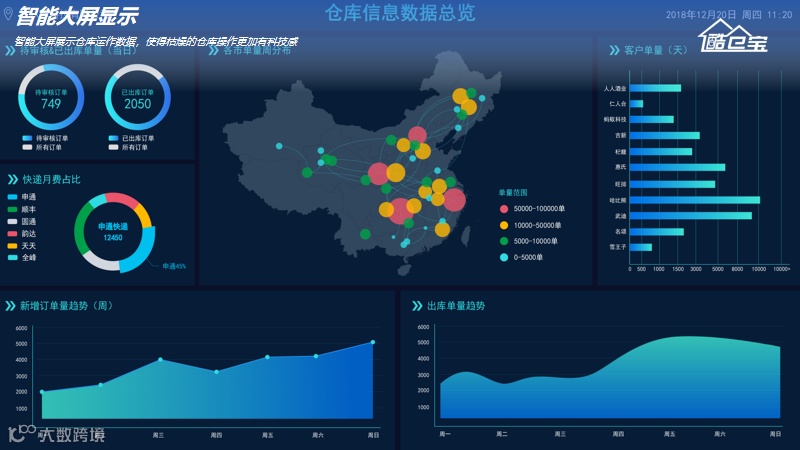Click the double-chevron icon beside 新增订单量趋势(周)
The width and height of the screenshot is (800, 450).
(x=10, y=306)
